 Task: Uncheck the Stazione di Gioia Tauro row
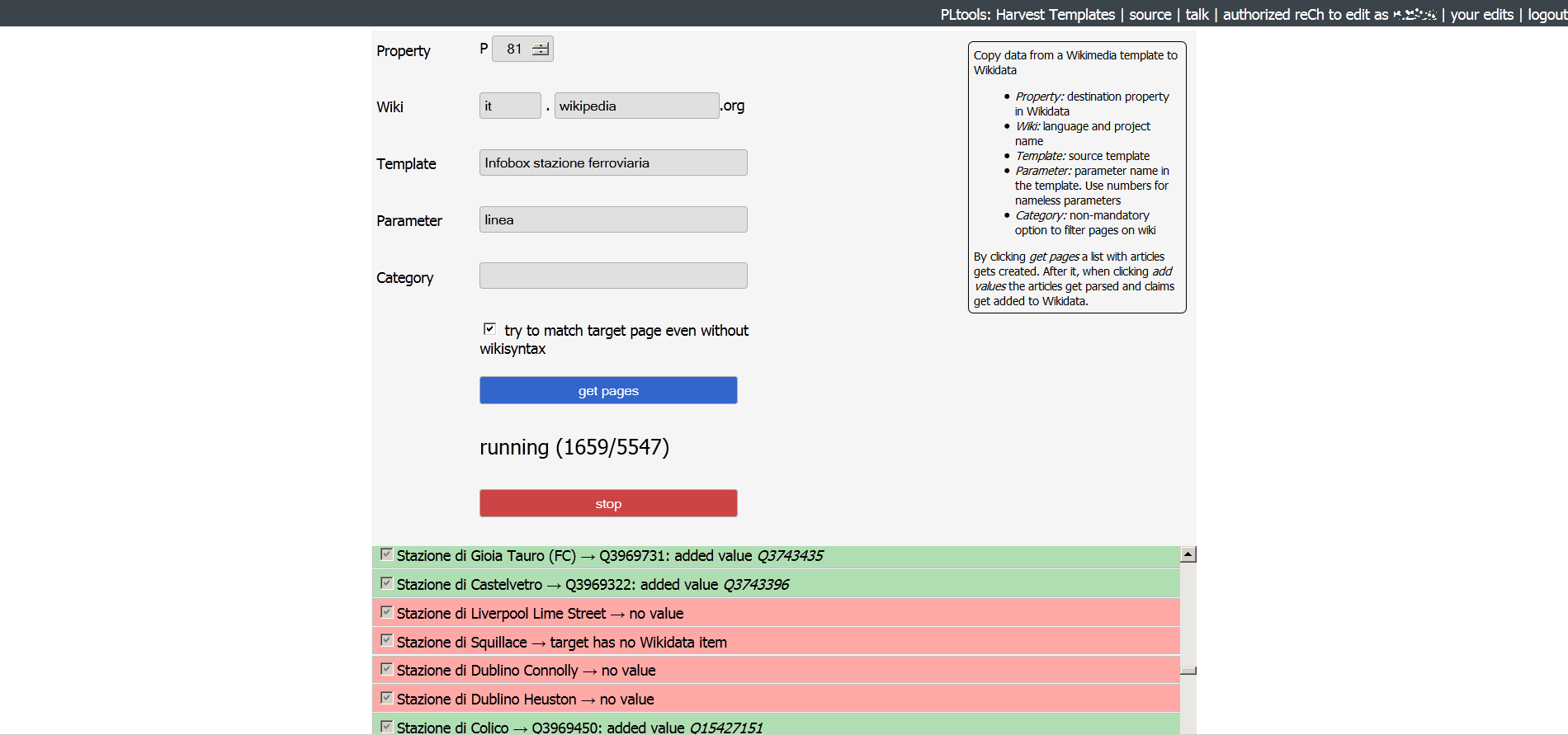pyautogui.click(x=386, y=554)
